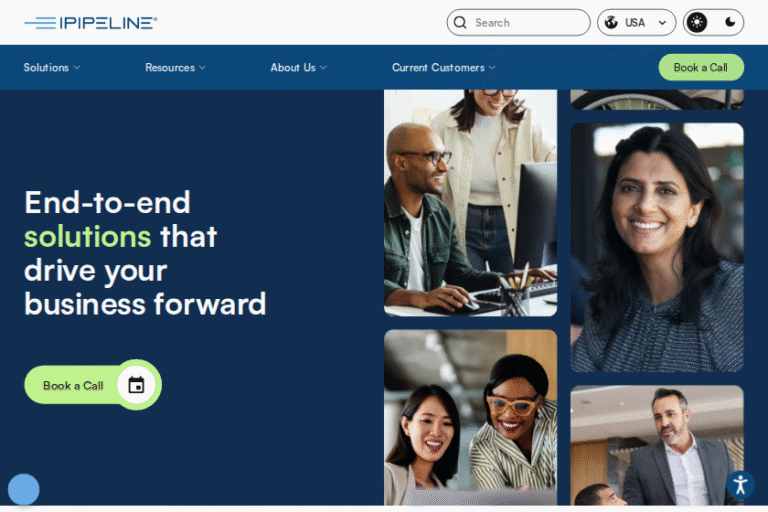Click the globe icon beside USA

click(611, 23)
